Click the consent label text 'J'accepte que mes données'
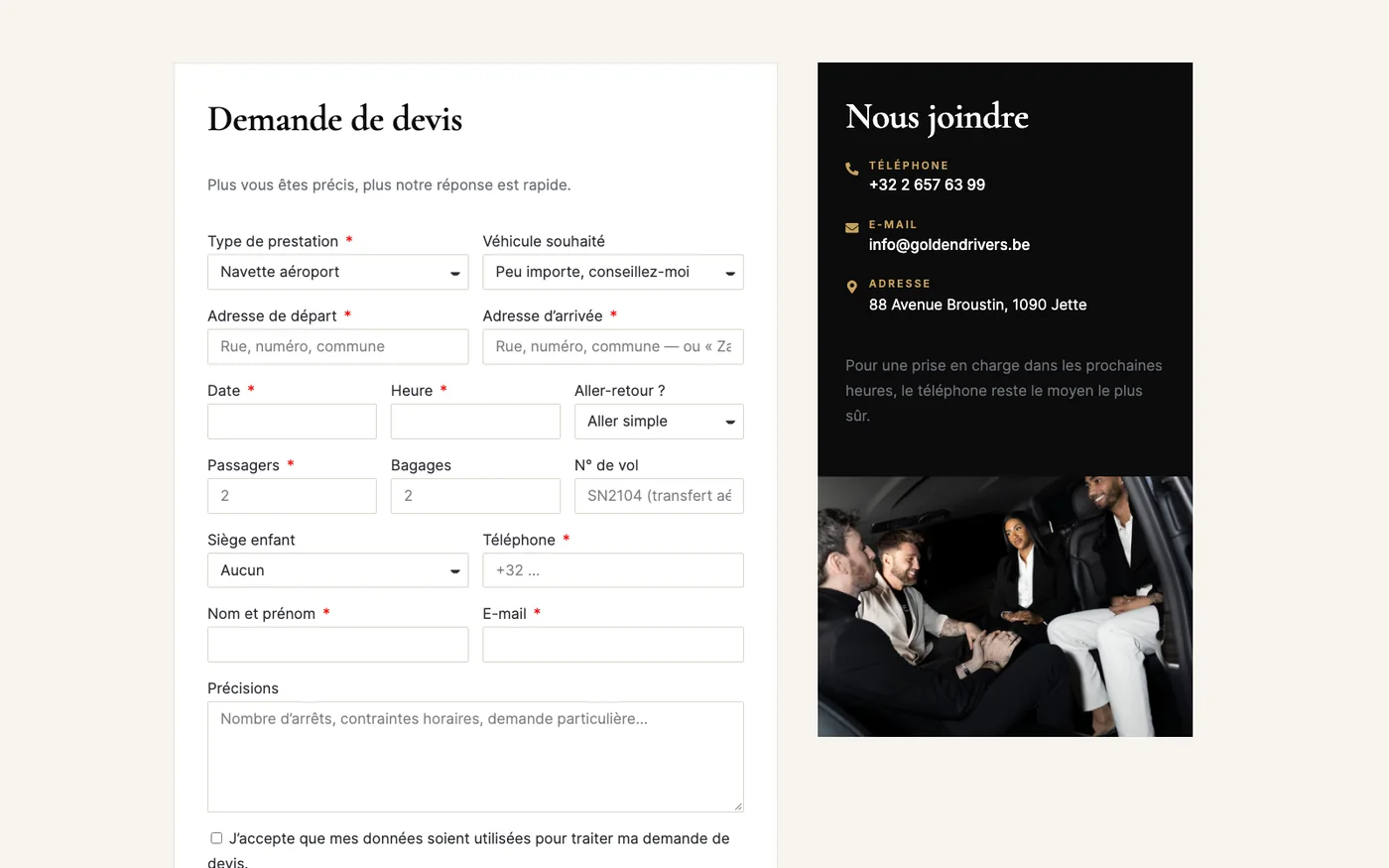 tap(468, 850)
